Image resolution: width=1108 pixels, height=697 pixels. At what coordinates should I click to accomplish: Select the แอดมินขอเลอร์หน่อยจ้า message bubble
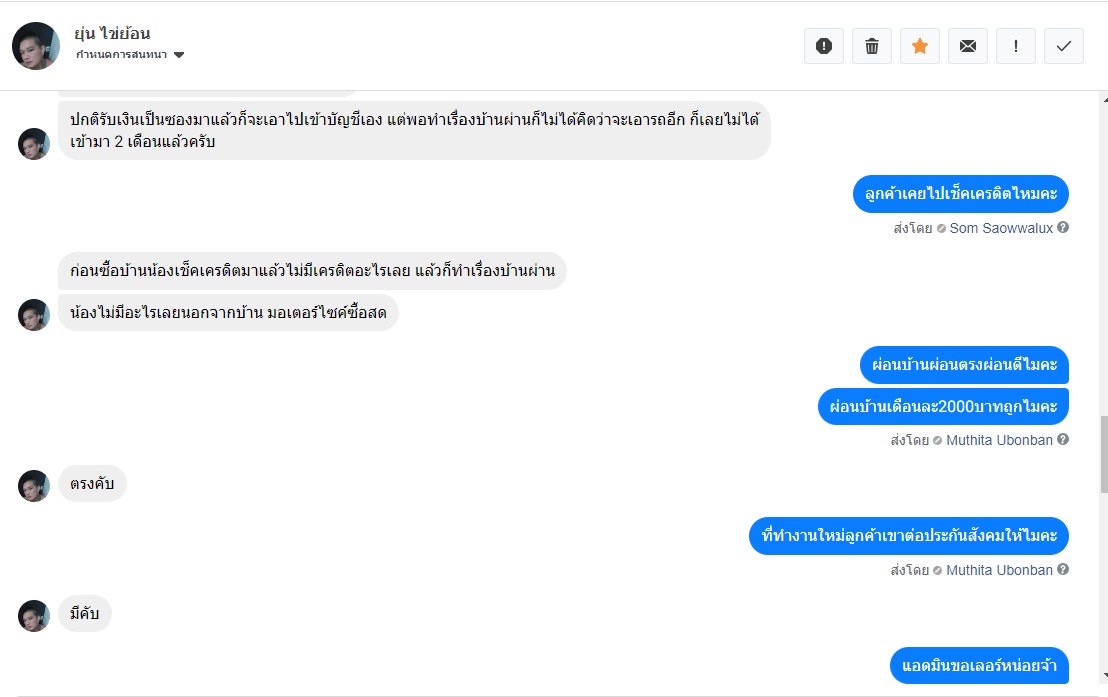click(979, 665)
